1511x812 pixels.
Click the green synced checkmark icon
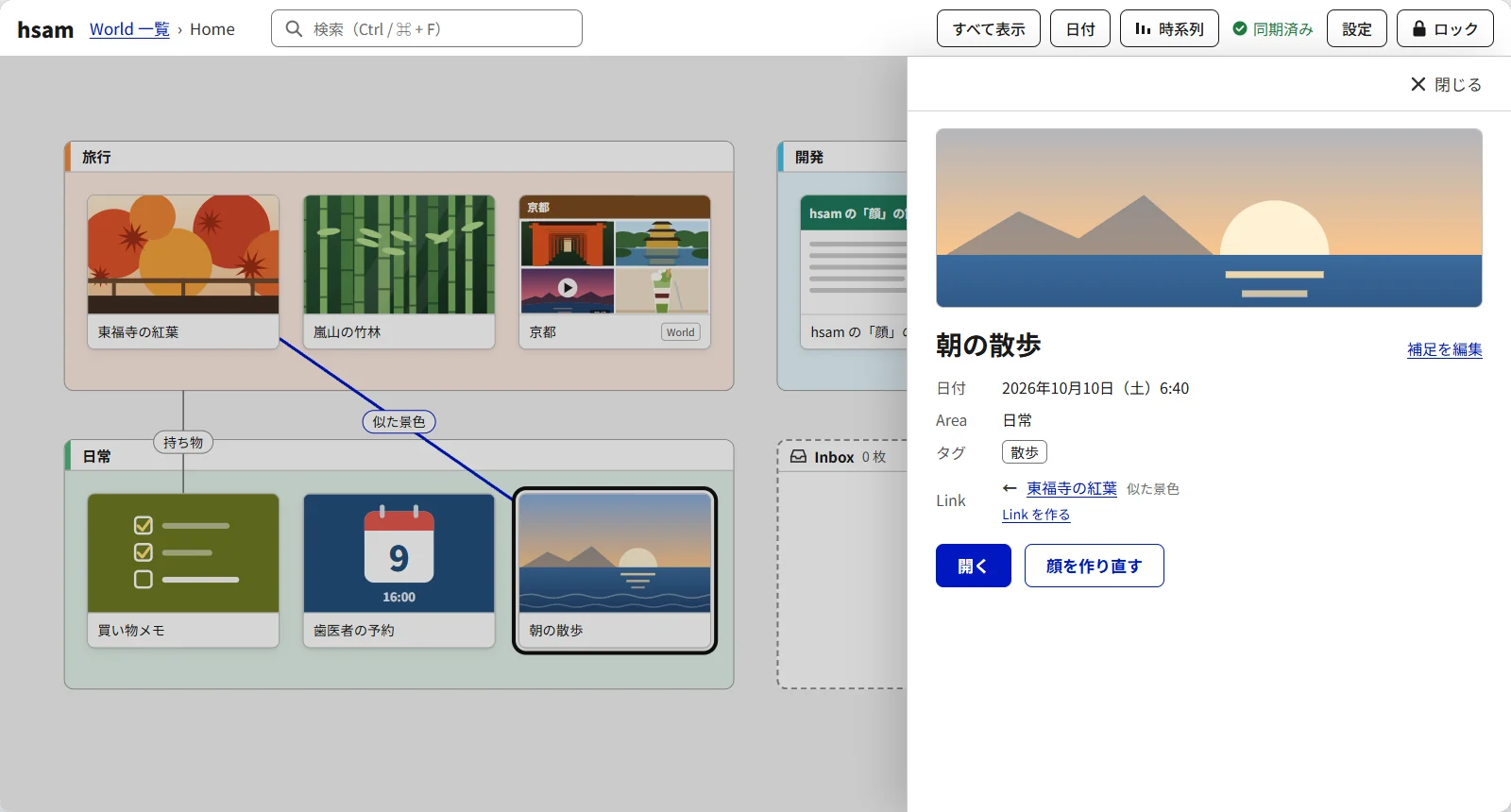pos(1240,28)
